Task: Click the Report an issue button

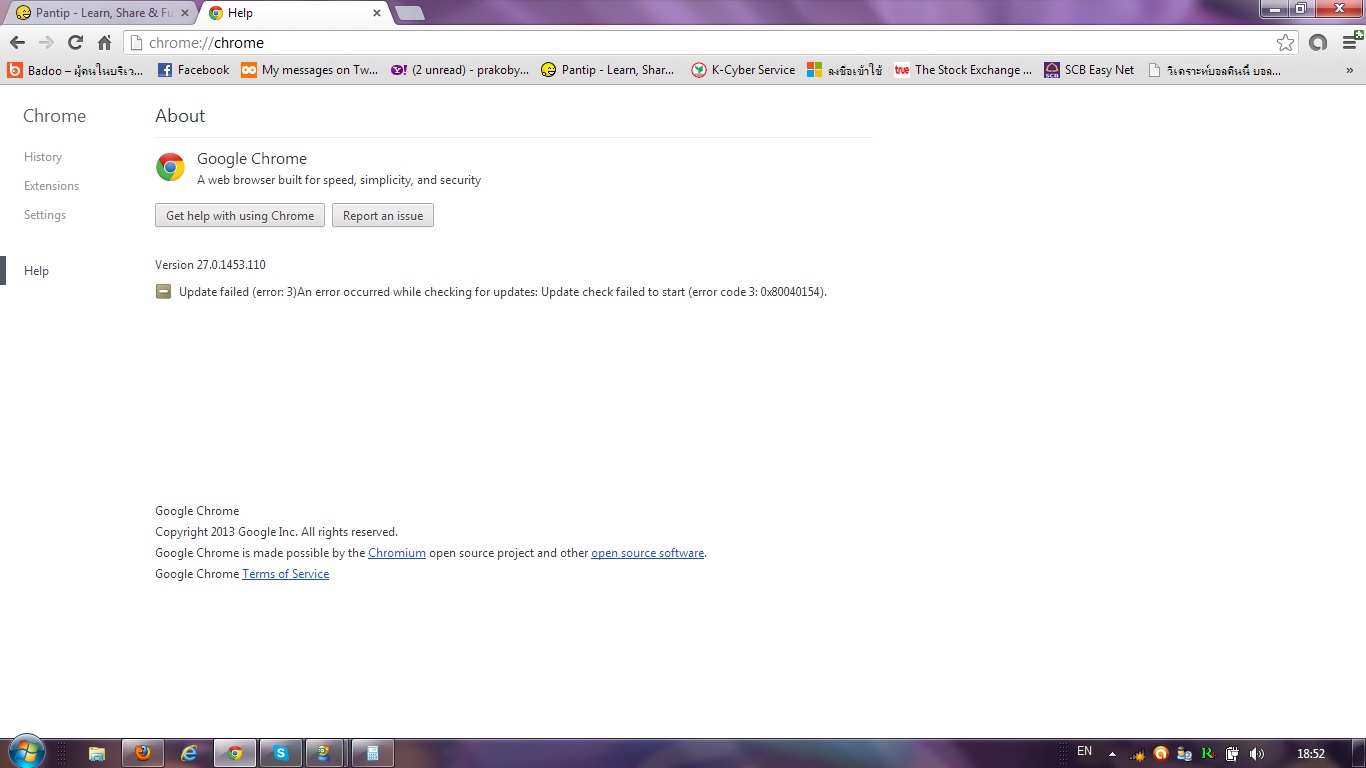Action: coord(383,216)
